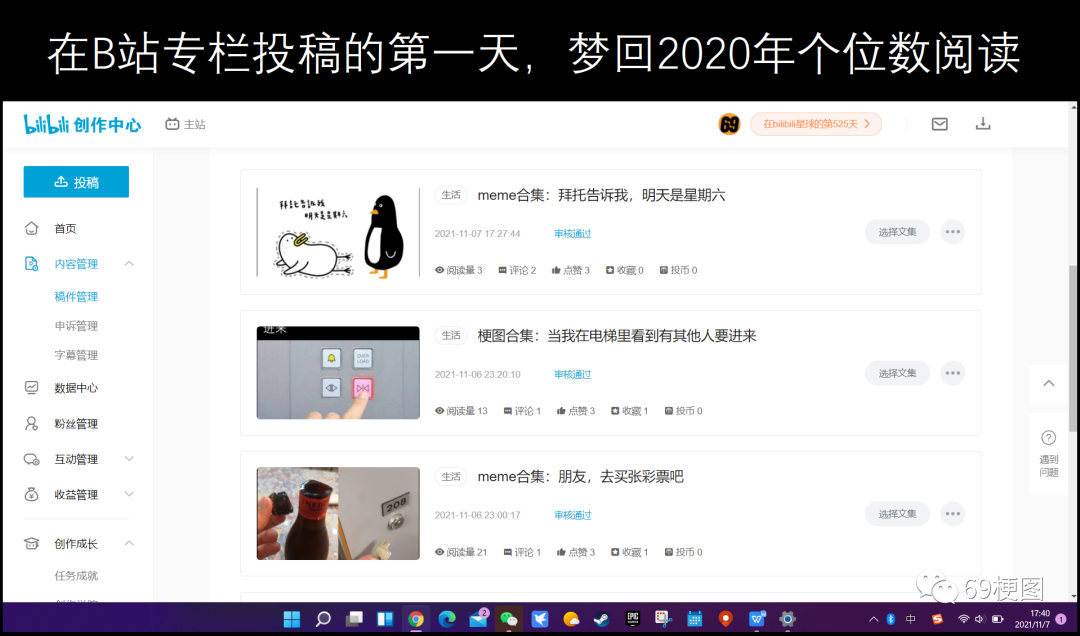Click 选择文集 for the 彩票 article
Screen dimensions: 1080x636
click(x=897, y=513)
